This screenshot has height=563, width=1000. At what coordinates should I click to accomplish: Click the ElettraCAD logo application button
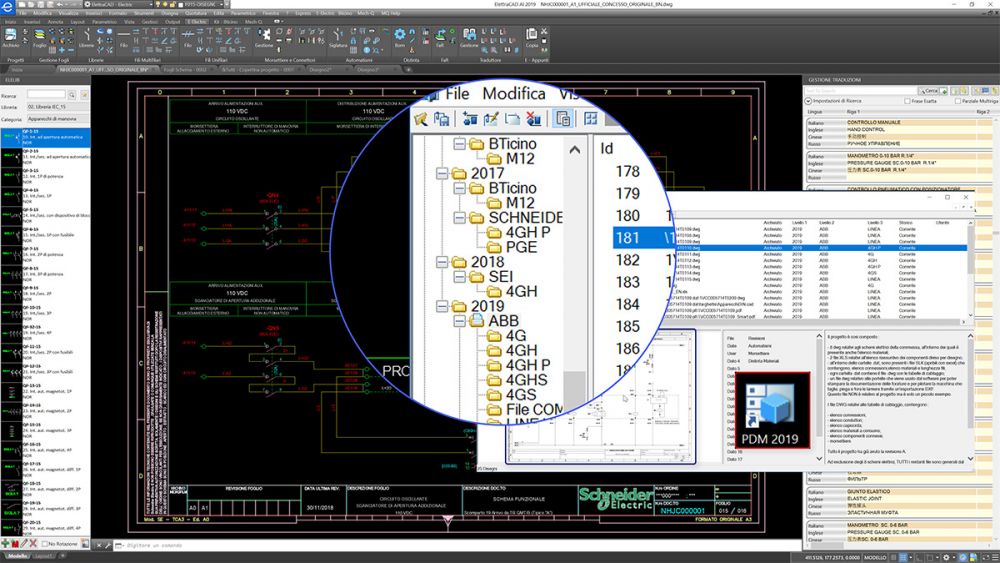point(7,6)
